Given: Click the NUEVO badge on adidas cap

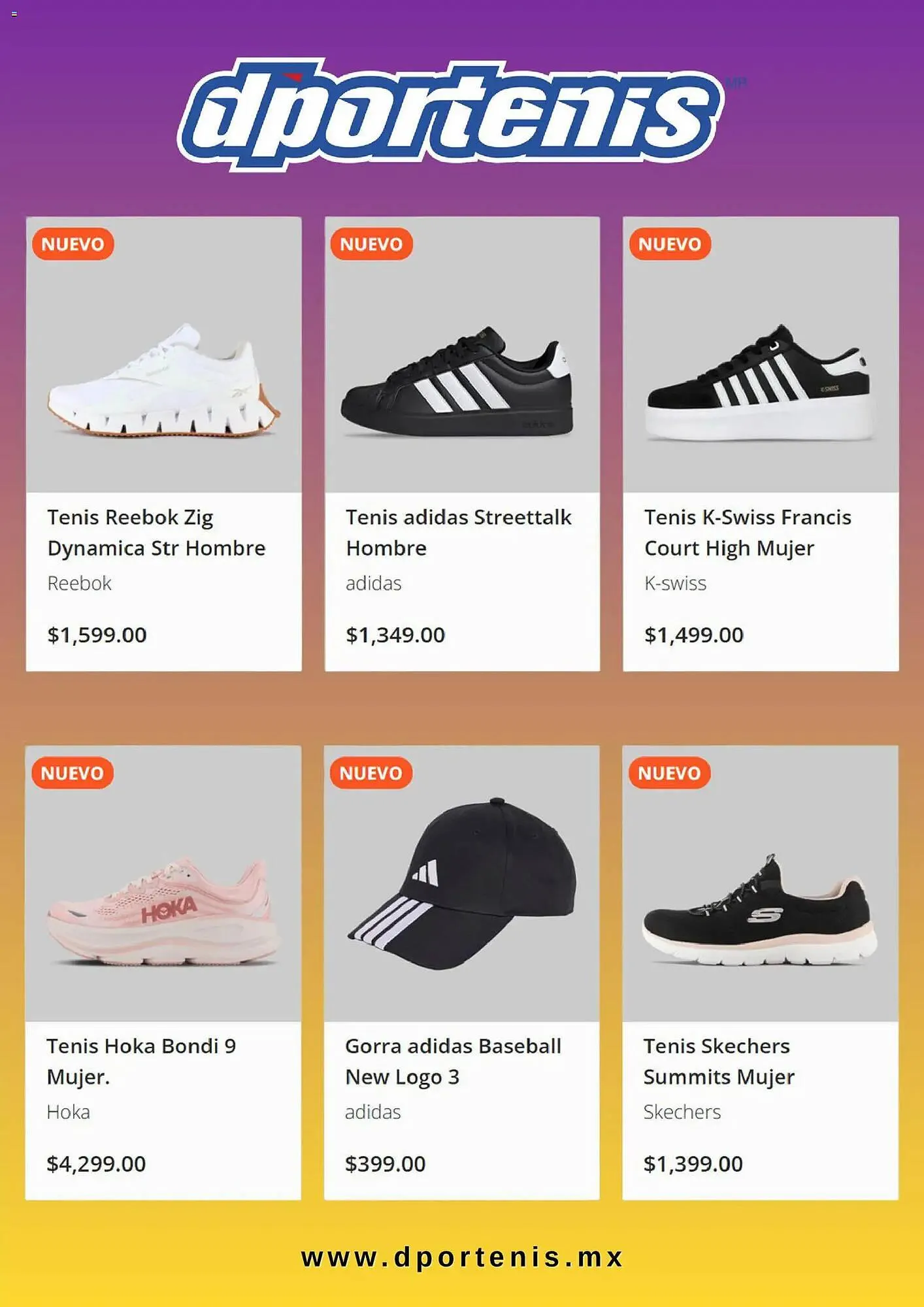Looking at the screenshot, I should [x=371, y=773].
